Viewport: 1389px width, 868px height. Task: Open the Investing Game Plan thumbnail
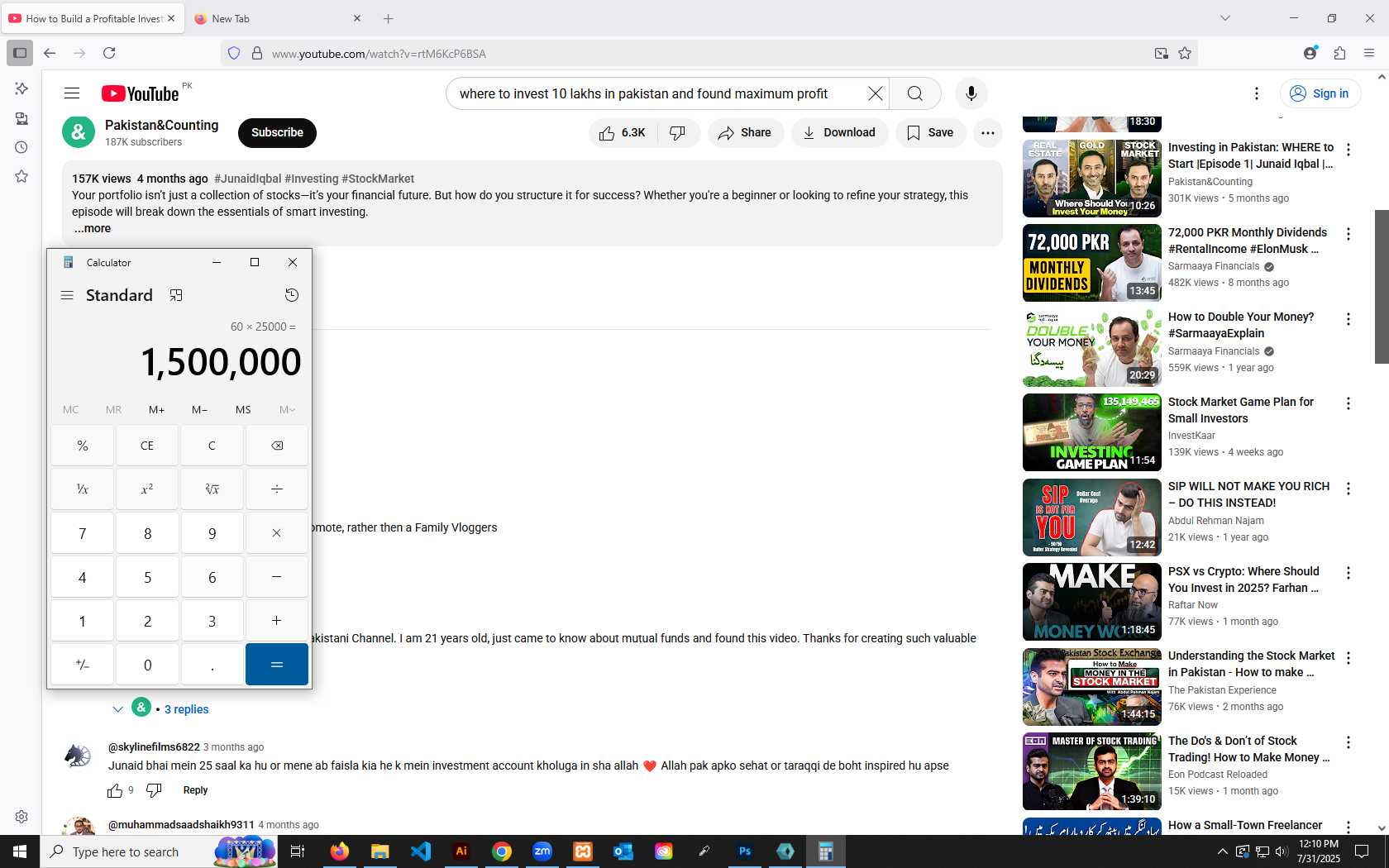coord(1092,432)
